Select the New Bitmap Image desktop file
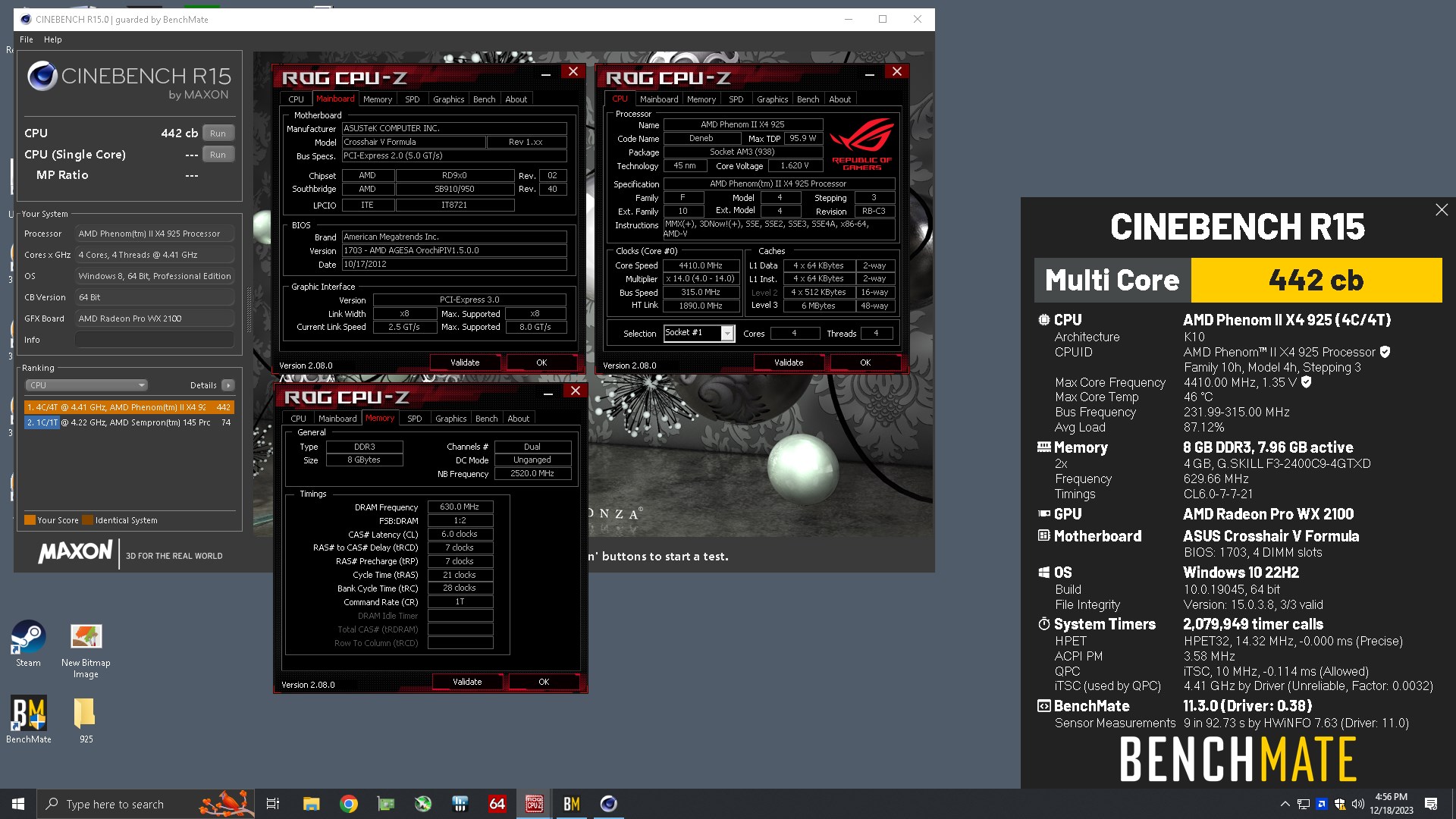 (86, 650)
